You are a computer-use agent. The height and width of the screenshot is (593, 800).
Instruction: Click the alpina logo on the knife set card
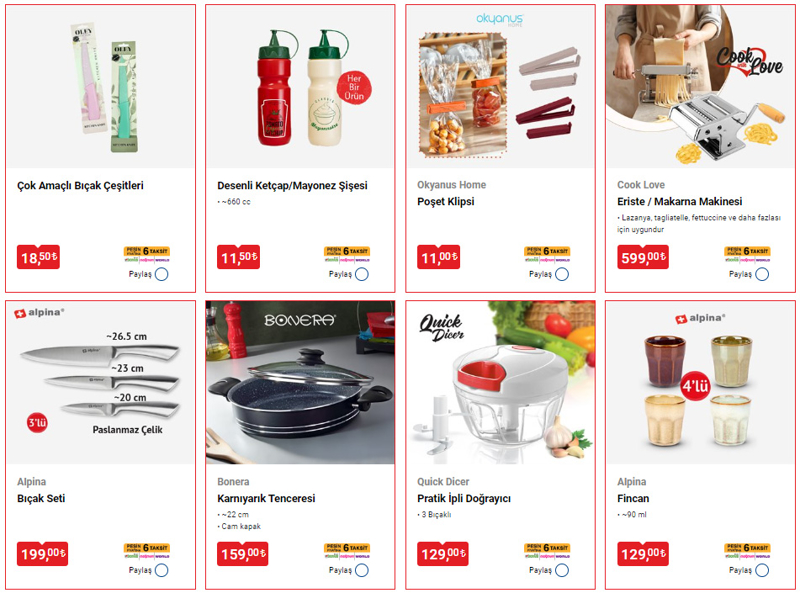pyautogui.click(x=39, y=313)
